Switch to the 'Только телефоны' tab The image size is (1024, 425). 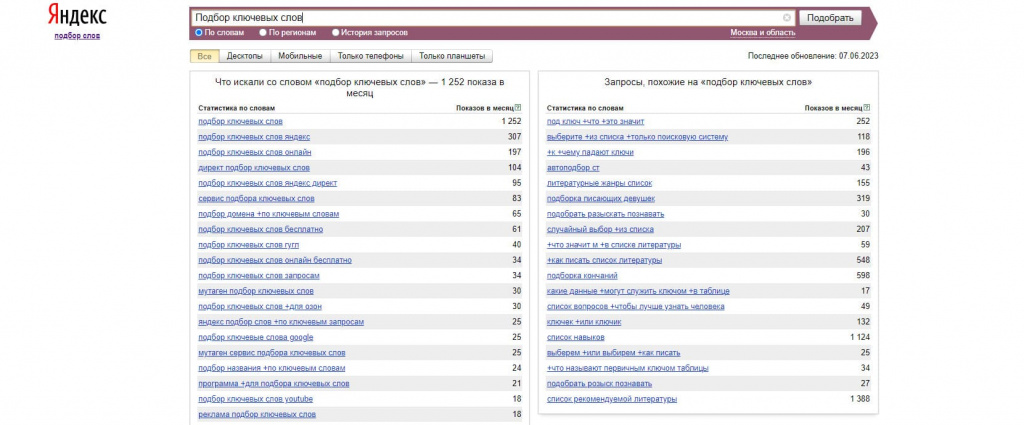[370, 56]
